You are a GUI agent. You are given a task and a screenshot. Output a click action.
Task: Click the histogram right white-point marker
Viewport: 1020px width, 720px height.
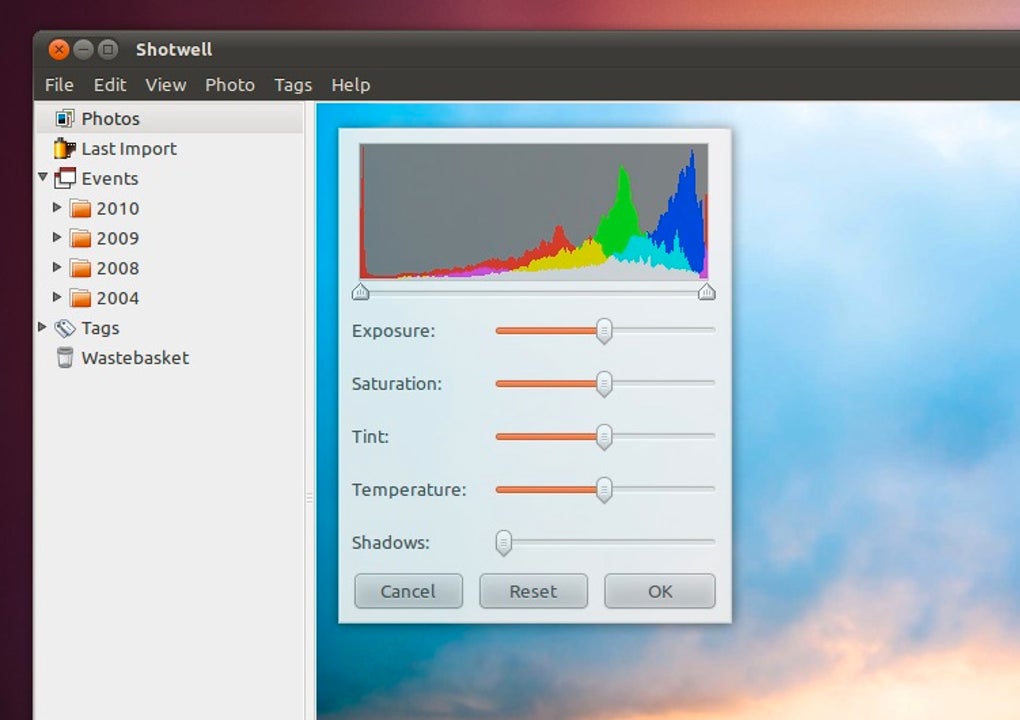706,292
